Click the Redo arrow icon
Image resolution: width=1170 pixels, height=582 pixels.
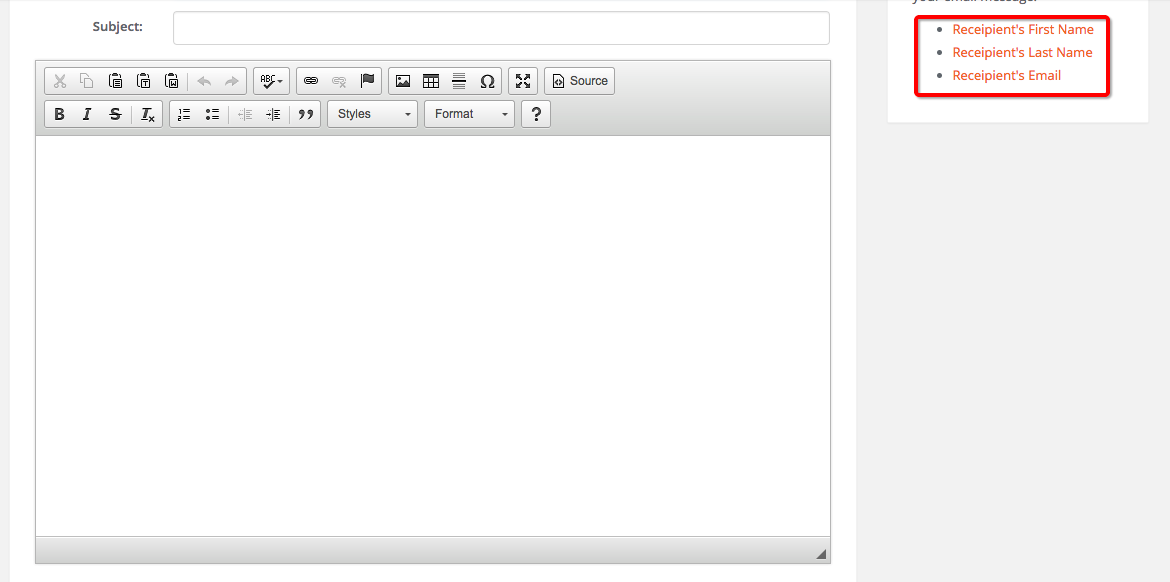tap(232, 81)
